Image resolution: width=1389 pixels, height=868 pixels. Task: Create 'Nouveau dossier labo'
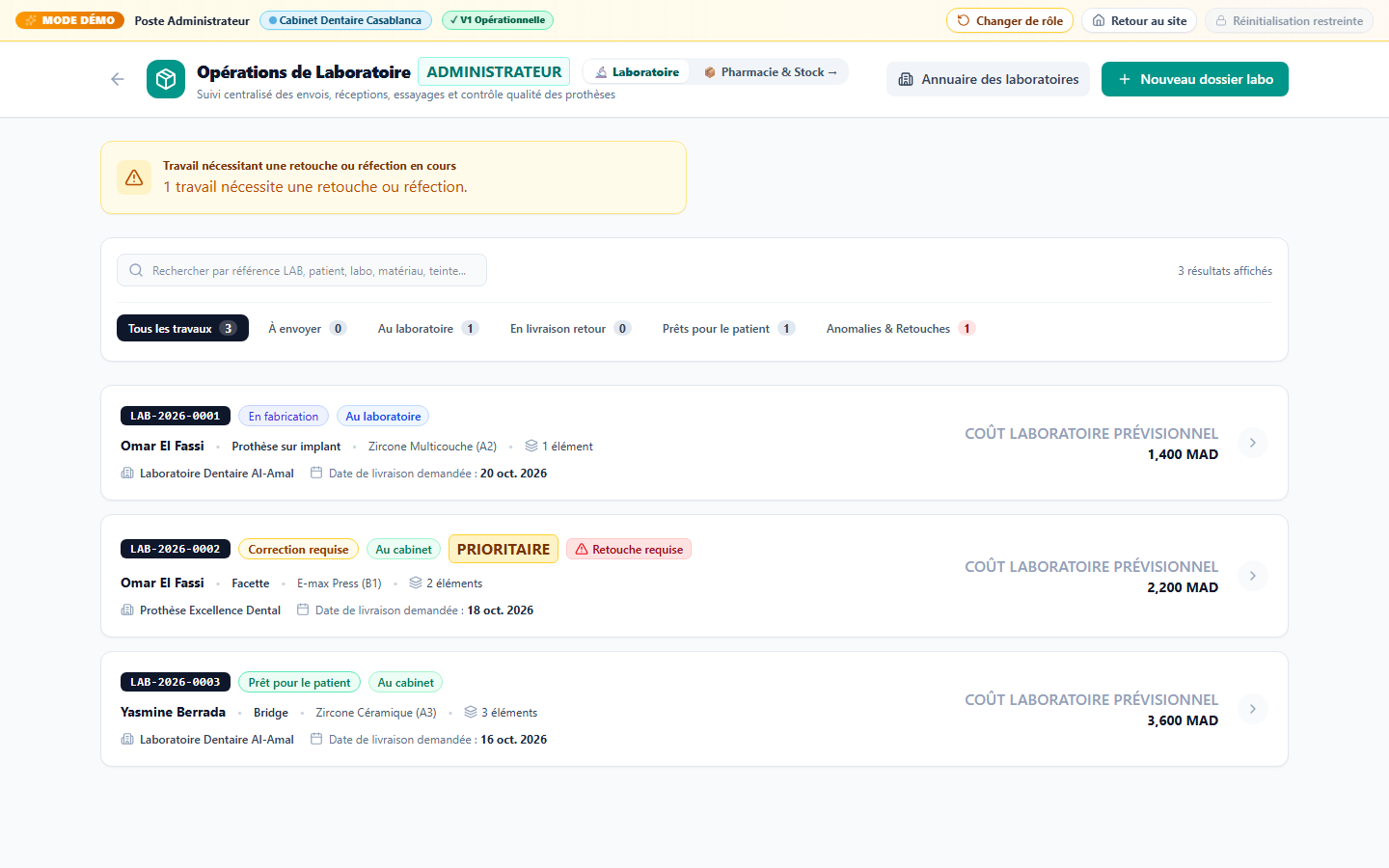tap(1195, 79)
